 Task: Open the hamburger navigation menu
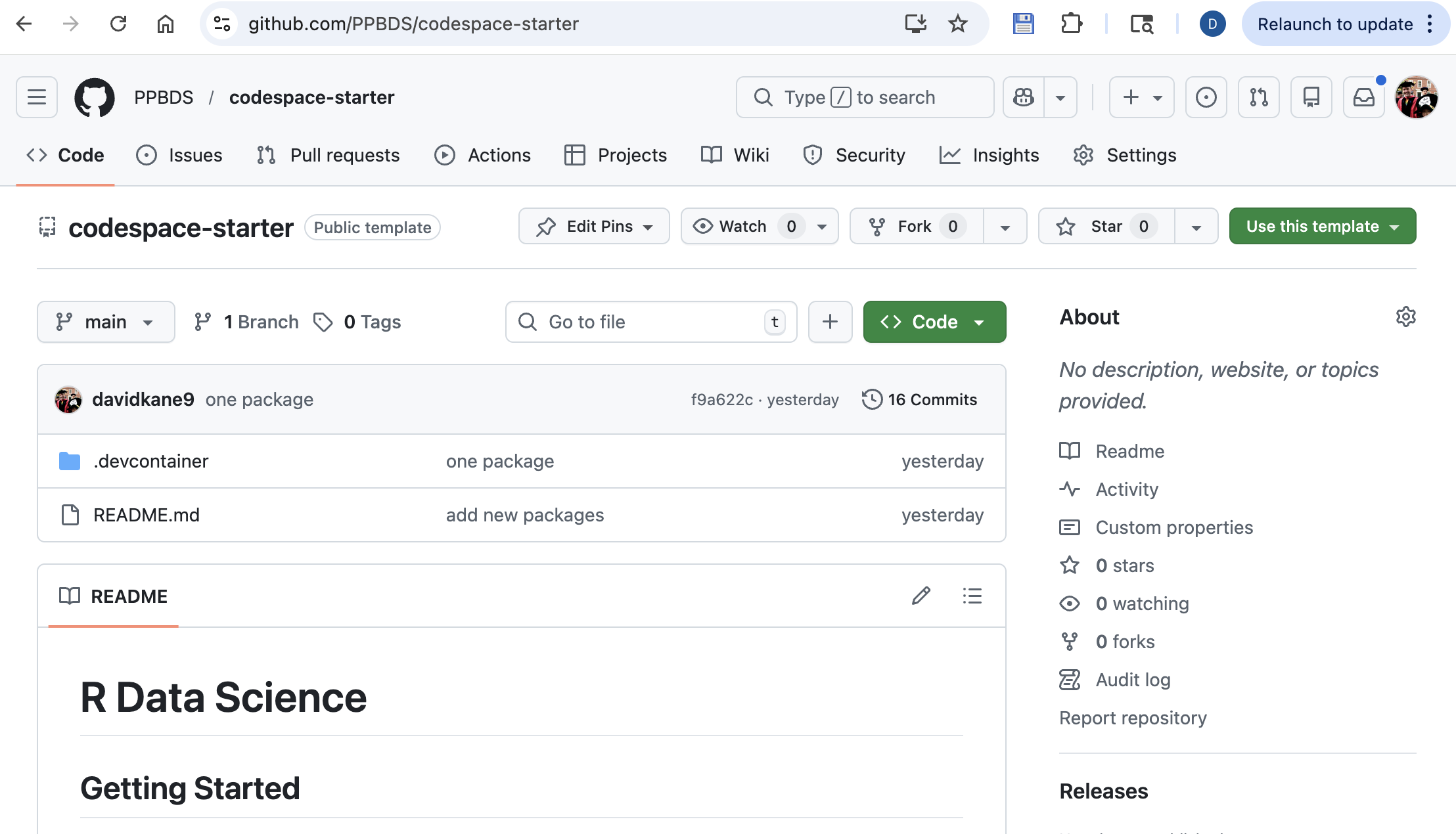[x=37, y=97]
